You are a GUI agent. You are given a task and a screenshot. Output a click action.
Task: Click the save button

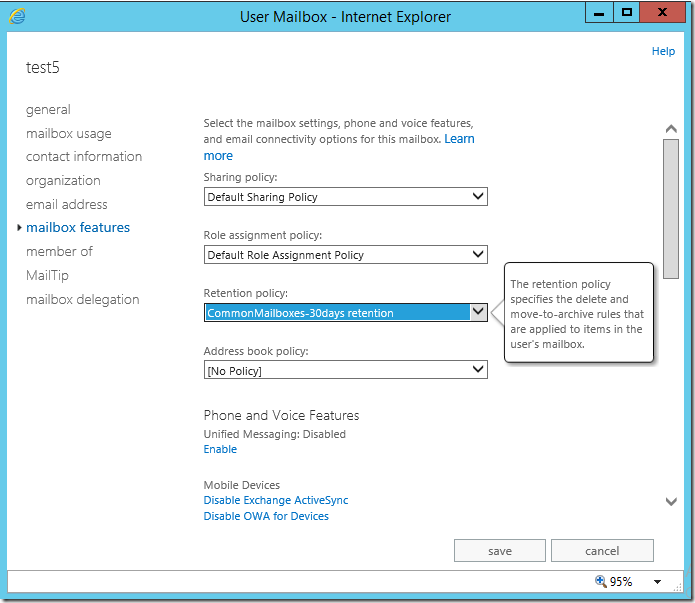click(500, 551)
